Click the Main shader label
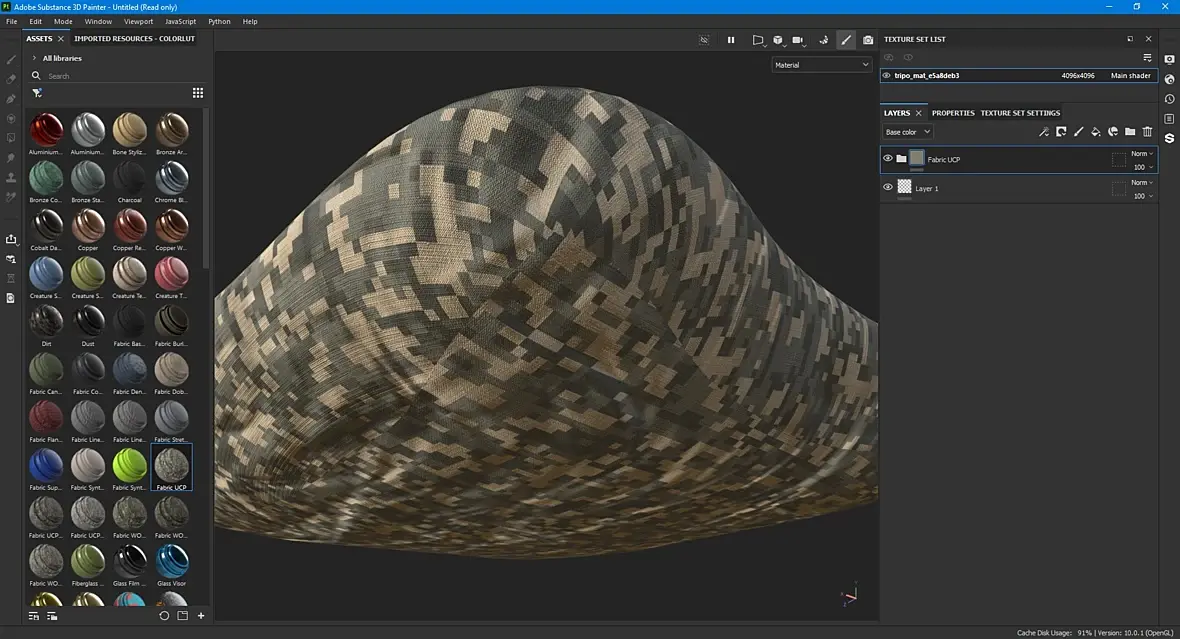 coord(1130,76)
